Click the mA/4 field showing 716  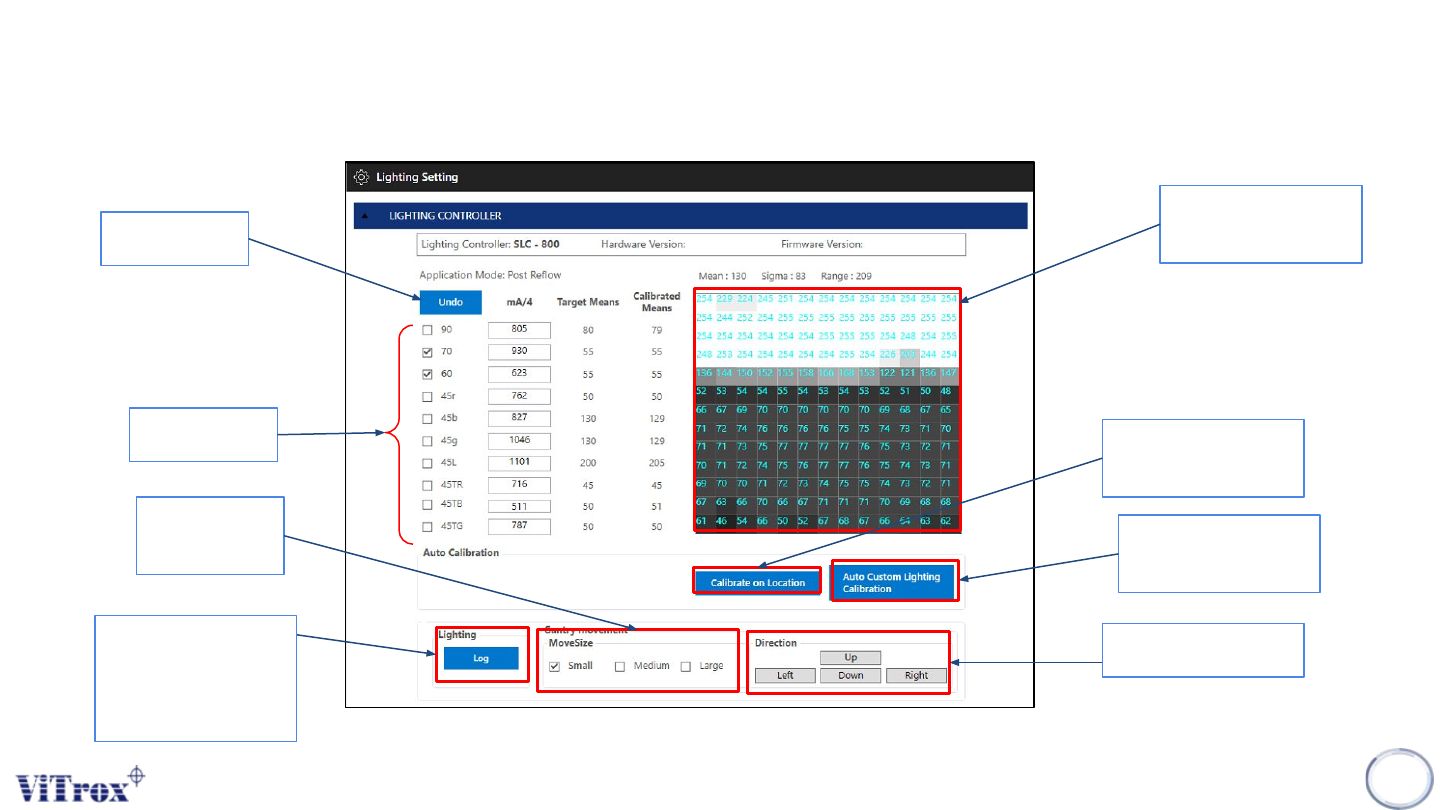tap(520, 484)
